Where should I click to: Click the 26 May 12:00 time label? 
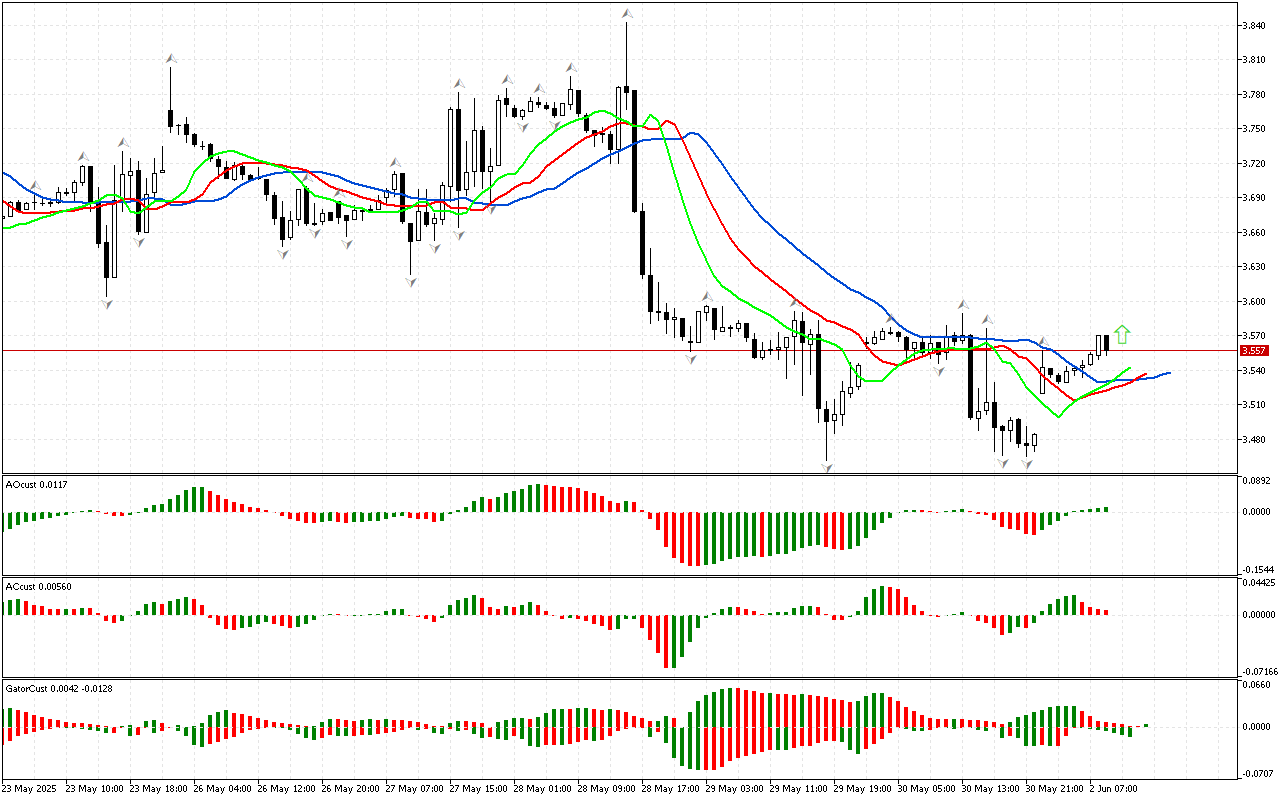click(x=289, y=788)
